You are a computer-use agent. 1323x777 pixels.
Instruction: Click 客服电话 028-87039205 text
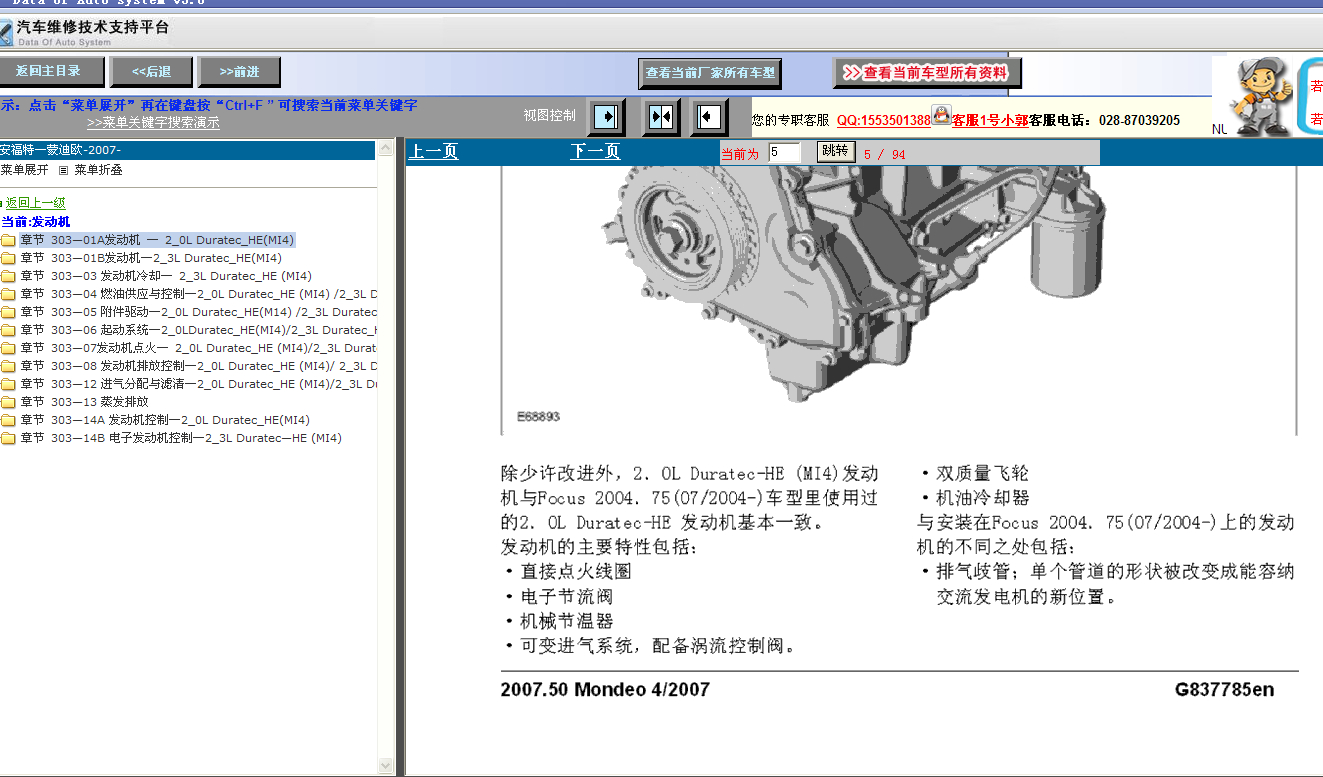[1104, 120]
